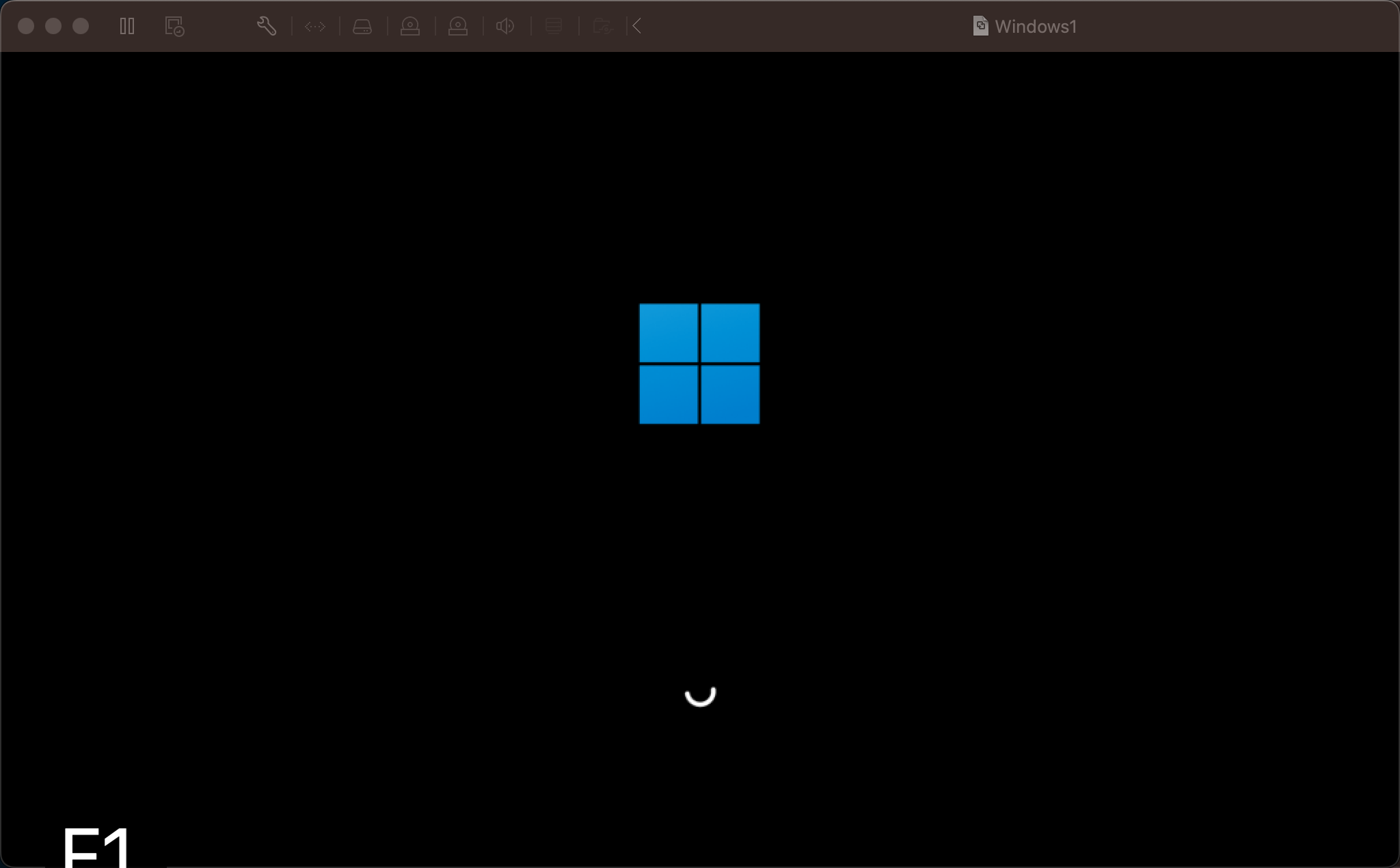This screenshot has width=1400, height=868.
Task: Click the dimmed server rack icon
Action: click(554, 27)
